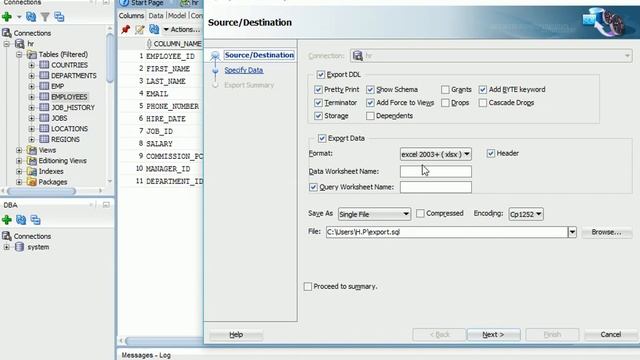Screen dimensions: 640x360
Task: Click Refresh icon in table Columns toolbar
Action: coord(154,29)
